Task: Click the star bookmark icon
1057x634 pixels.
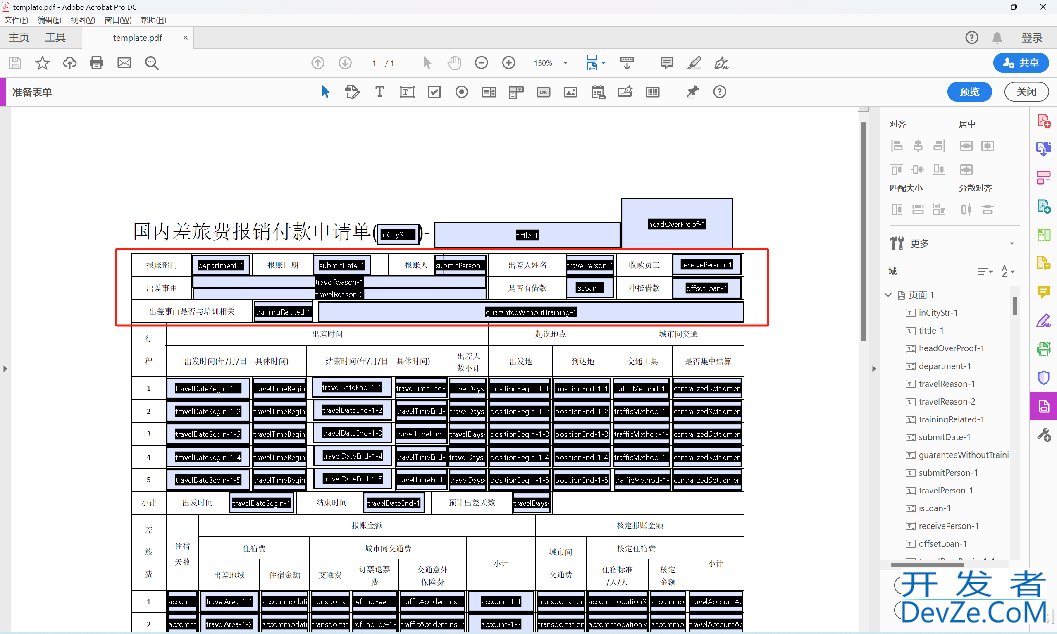Action: click(42, 63)
